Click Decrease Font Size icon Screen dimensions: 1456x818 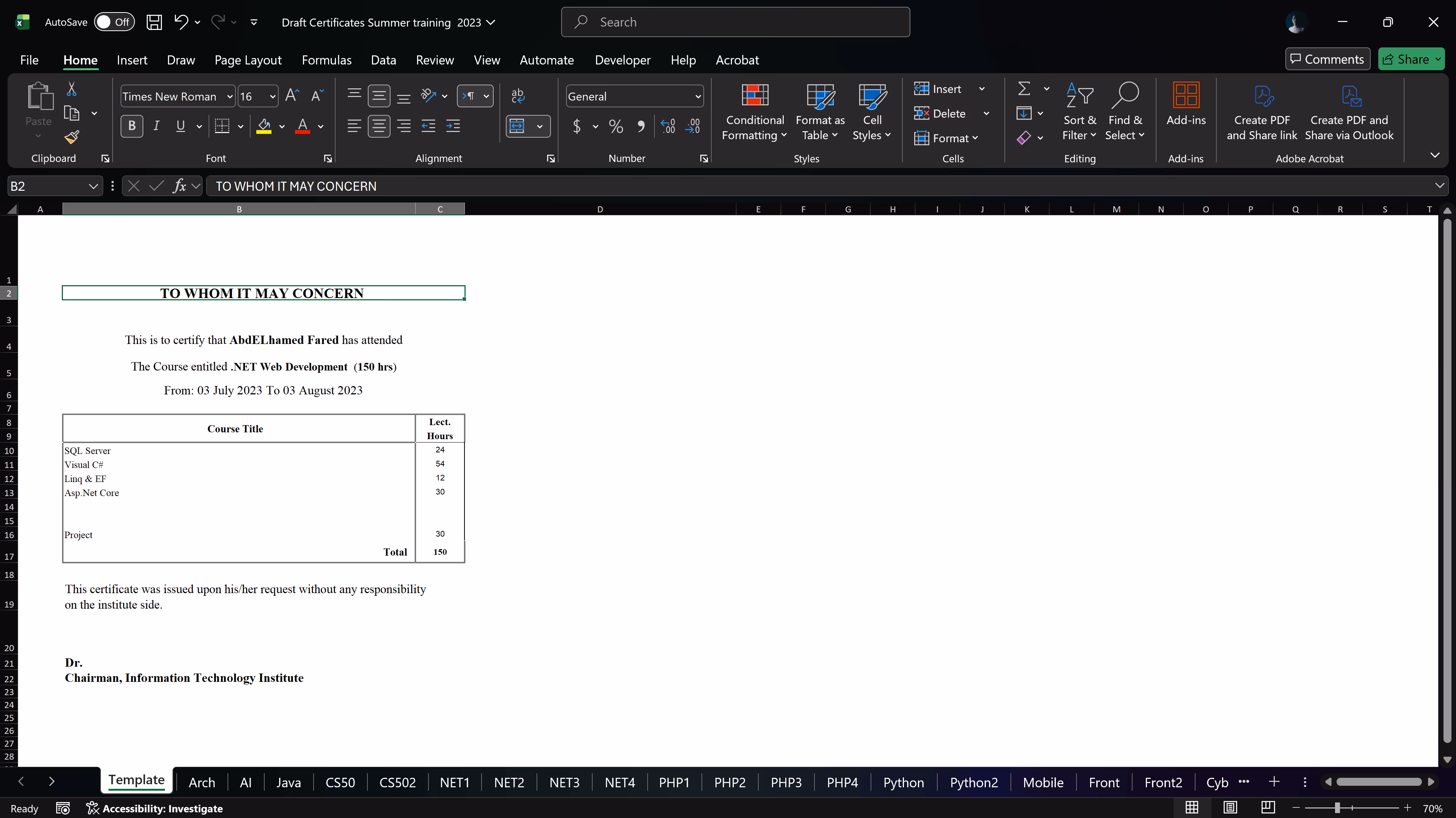point(317,96)
